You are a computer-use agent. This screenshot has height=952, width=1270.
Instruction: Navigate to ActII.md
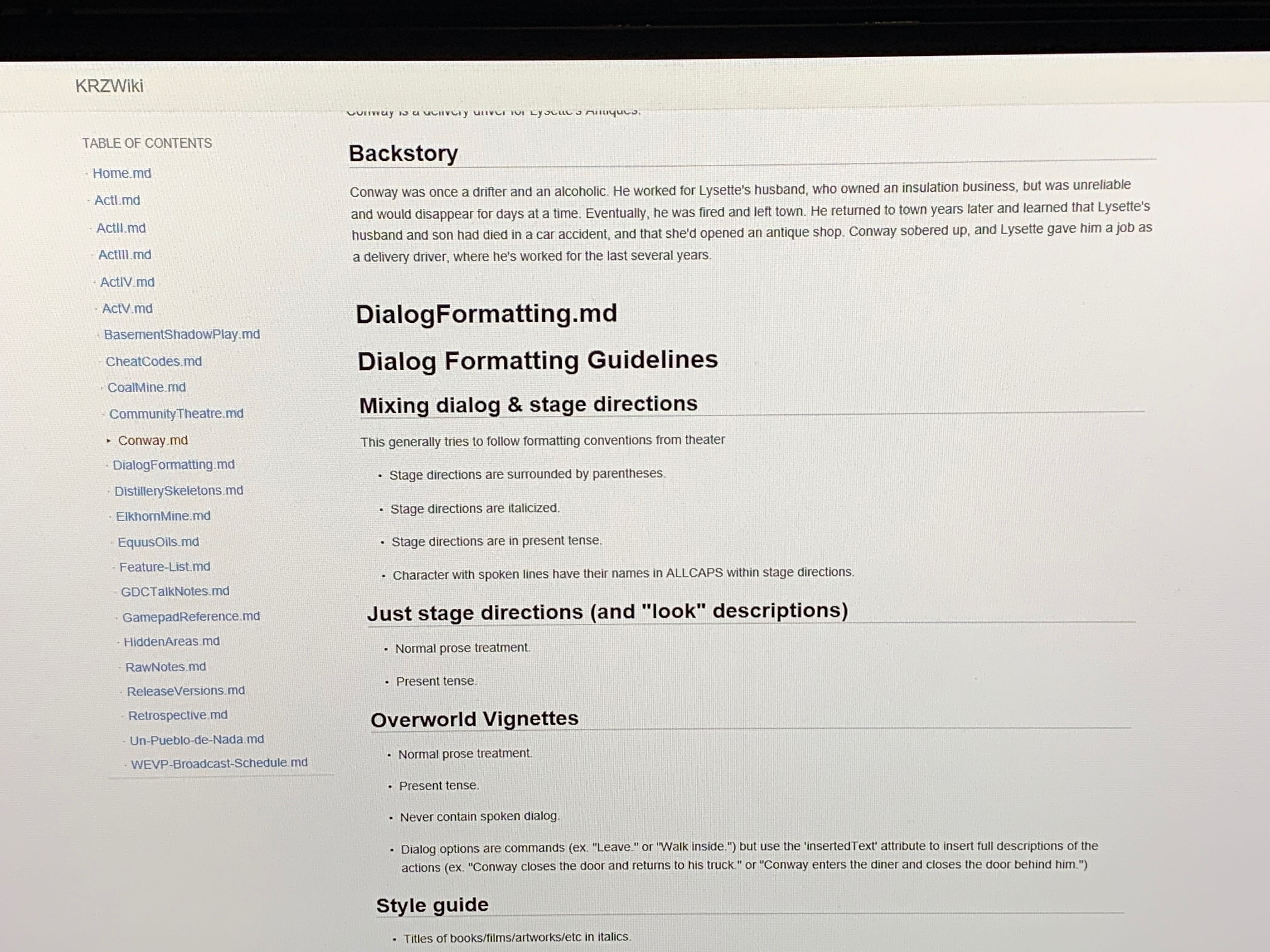(x=121, y=228)
